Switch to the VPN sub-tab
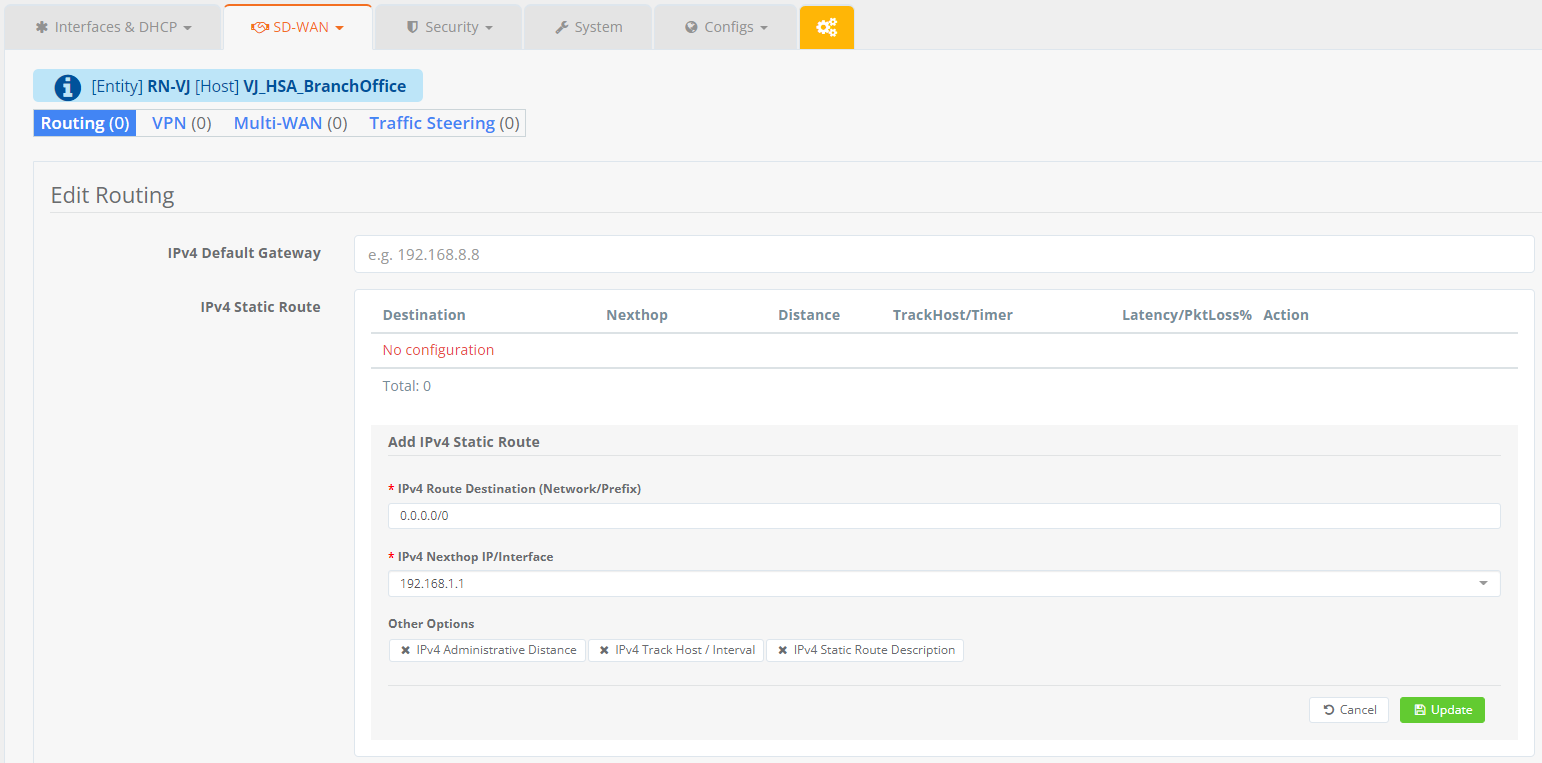1542x763 pixels. [x=181, y=123]
